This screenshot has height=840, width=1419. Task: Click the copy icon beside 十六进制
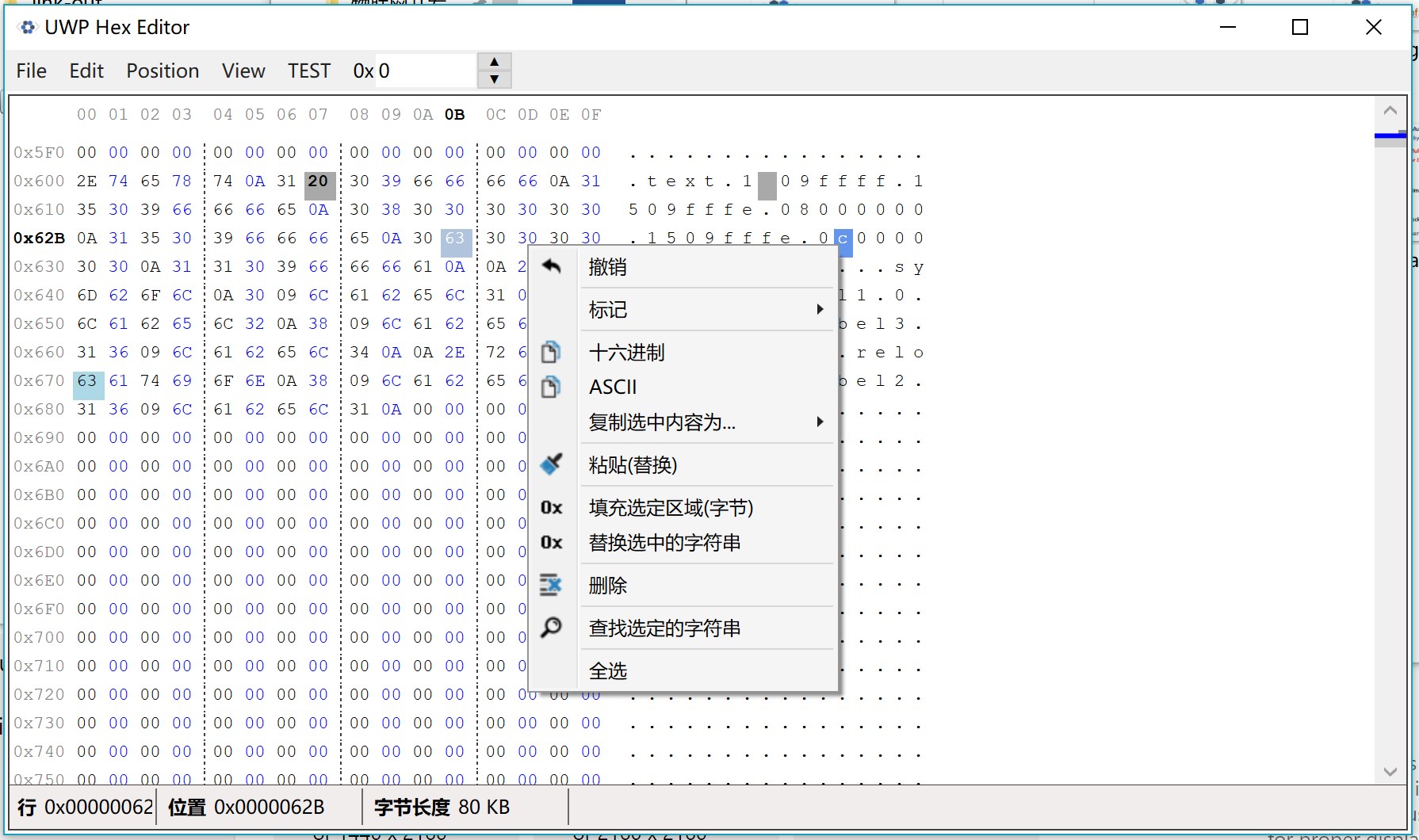551,352
